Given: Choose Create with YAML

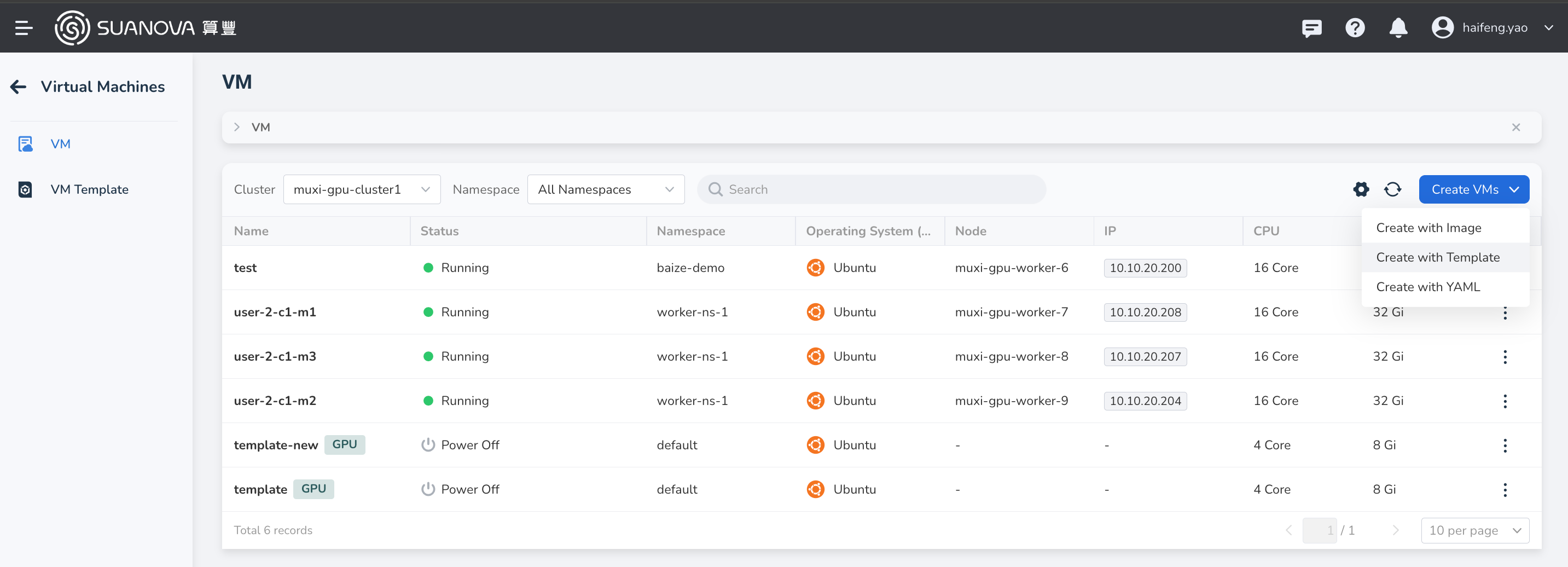Looking at the screenshot, I should [x=1445, y=287].
